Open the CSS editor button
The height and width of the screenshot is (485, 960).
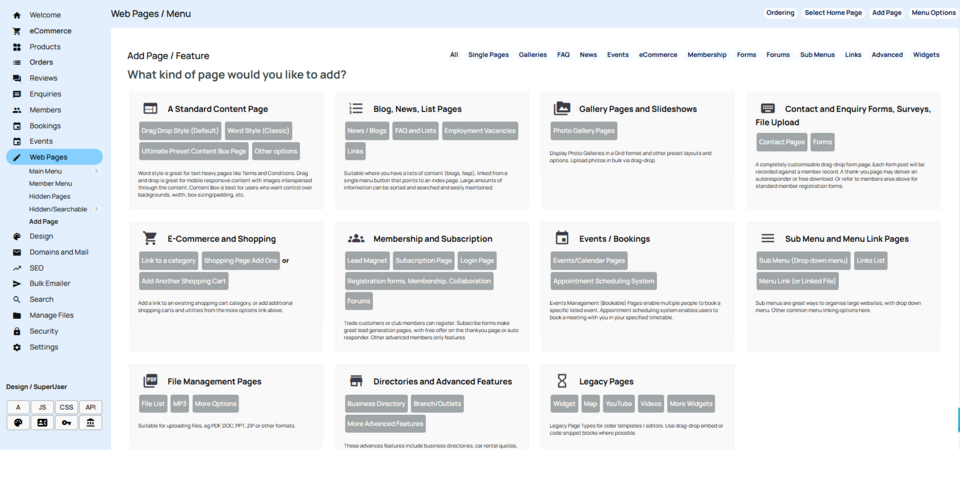click(66, 407)
